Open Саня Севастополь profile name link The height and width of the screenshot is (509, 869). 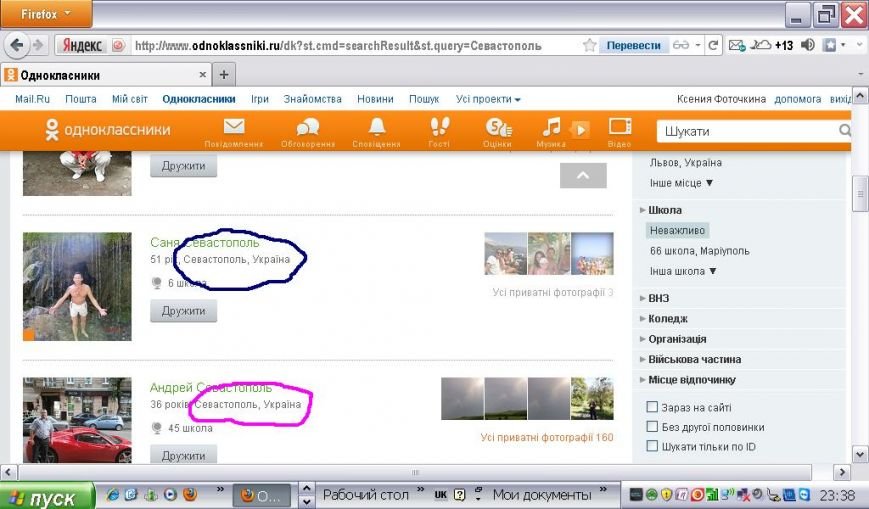point(205,242)
